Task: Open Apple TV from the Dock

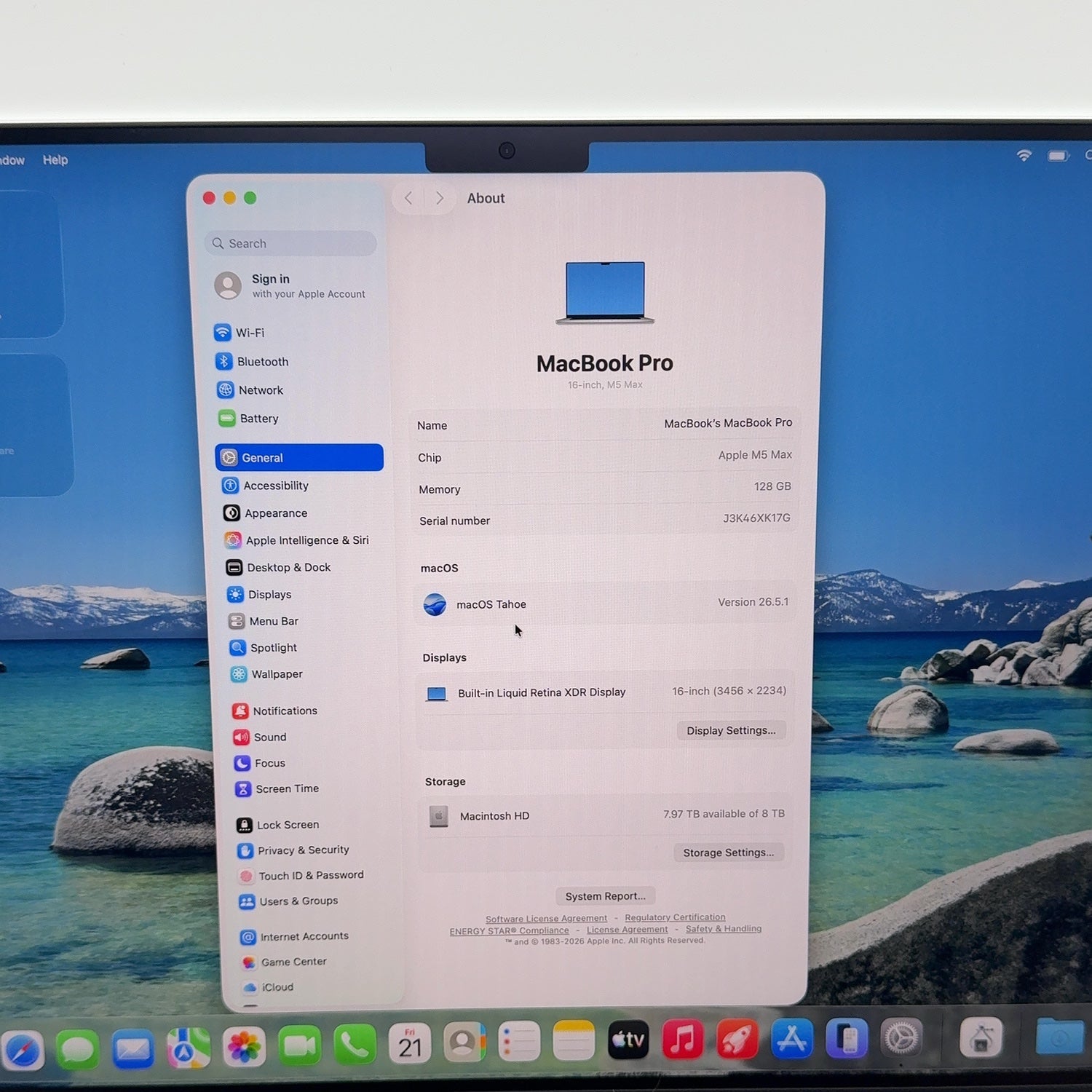Action: 628,1040
